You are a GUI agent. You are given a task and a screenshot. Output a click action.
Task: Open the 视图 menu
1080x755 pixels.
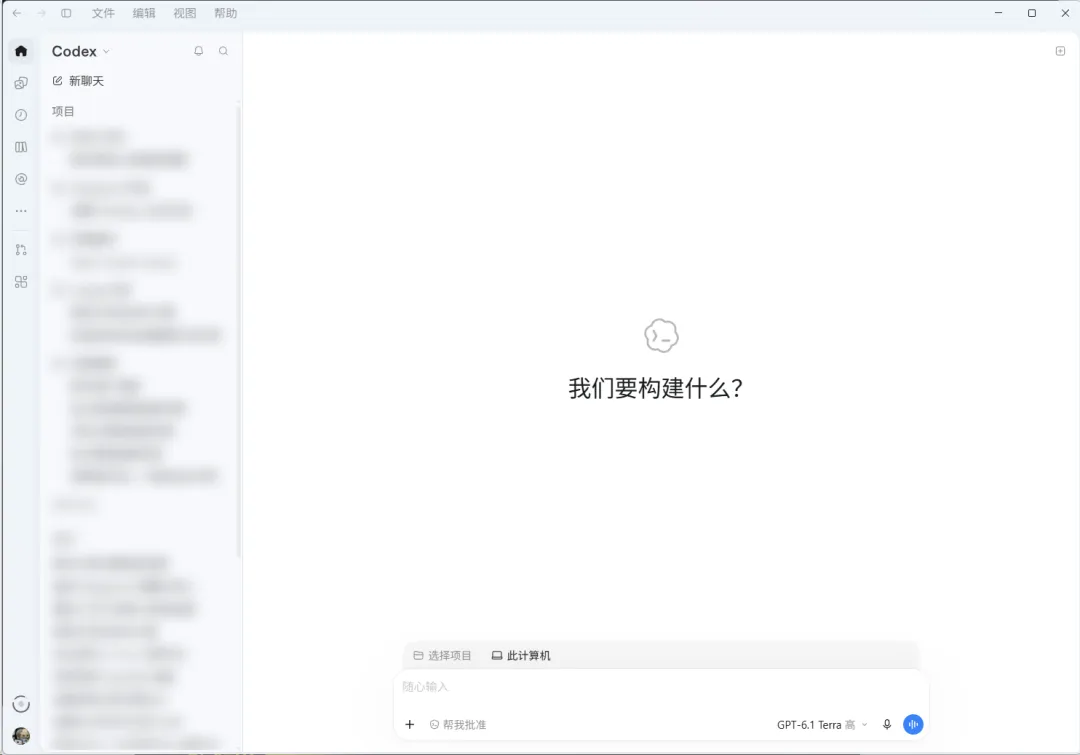click(x=185, y=13)
